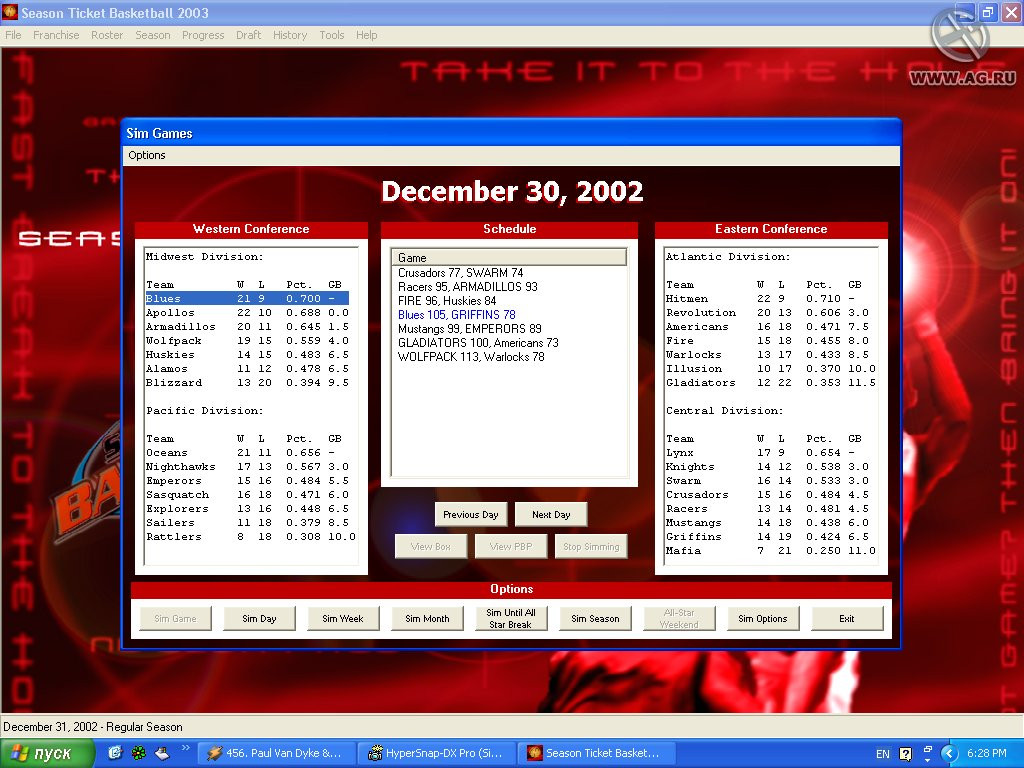Click Sim Until All Star Break

pos(511,618)
